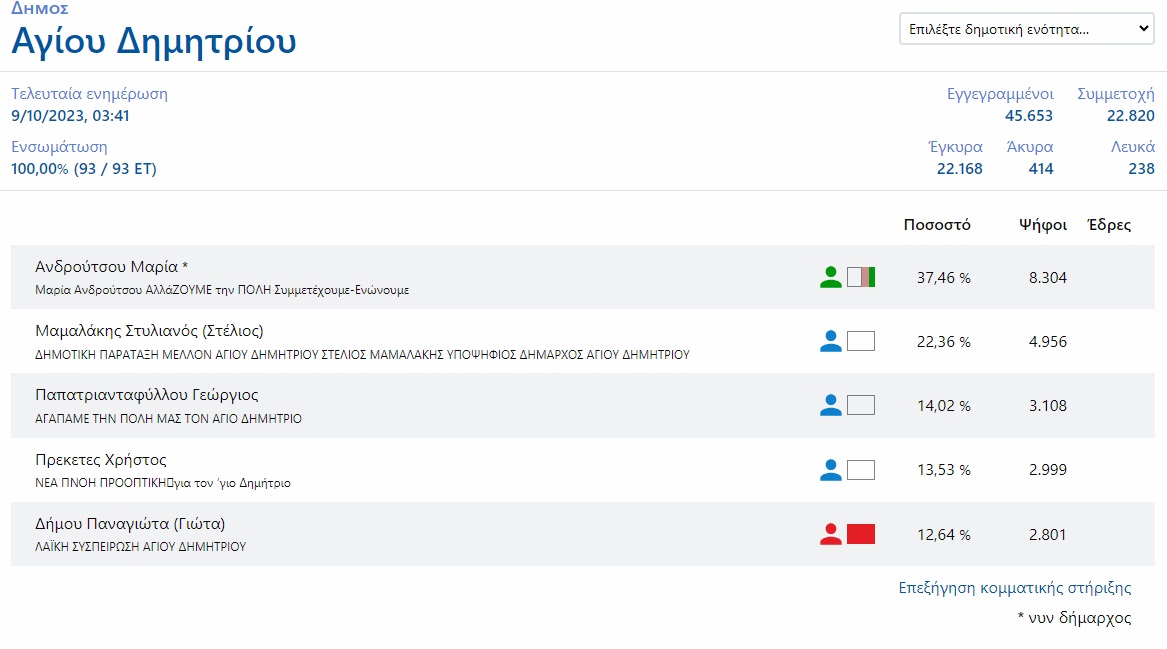The width and height of the screenshot is (1167, 649).
Task: Select candidate name Πρεκετες Χρήστος
Action: click(101, 460)
